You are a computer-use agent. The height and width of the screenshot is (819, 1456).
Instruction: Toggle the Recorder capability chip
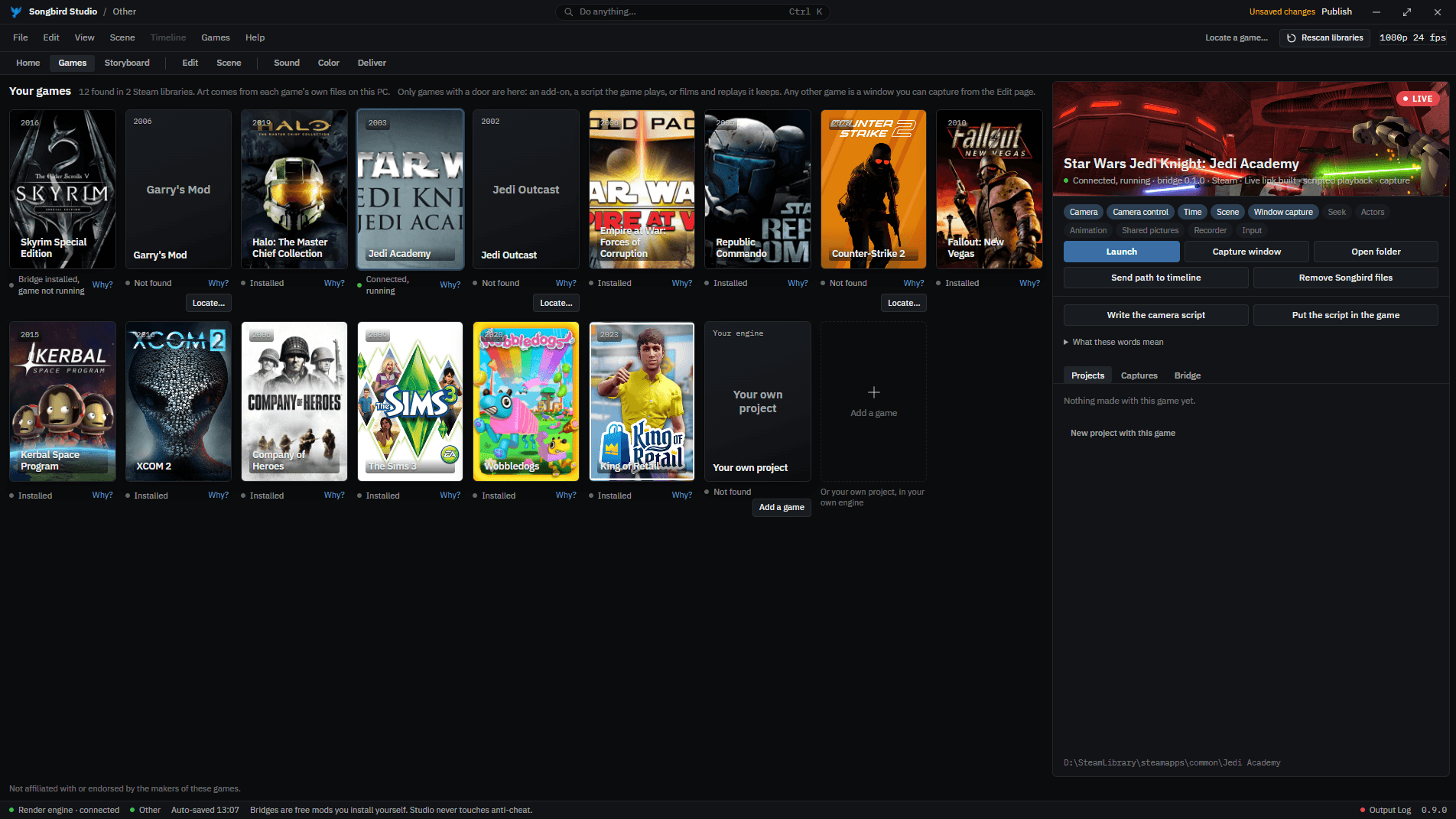(1210, 230)
